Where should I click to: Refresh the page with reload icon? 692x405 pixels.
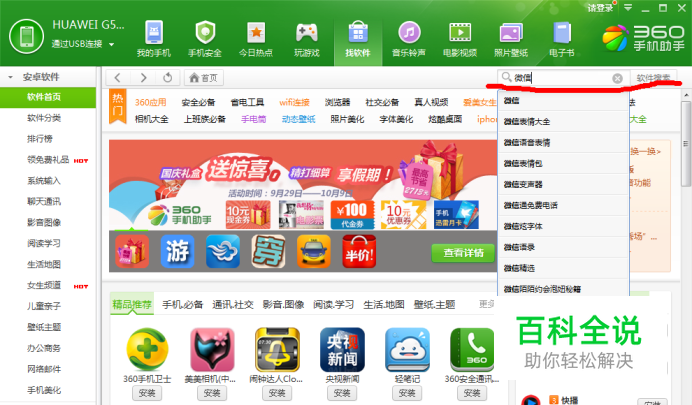pos(168,78)
